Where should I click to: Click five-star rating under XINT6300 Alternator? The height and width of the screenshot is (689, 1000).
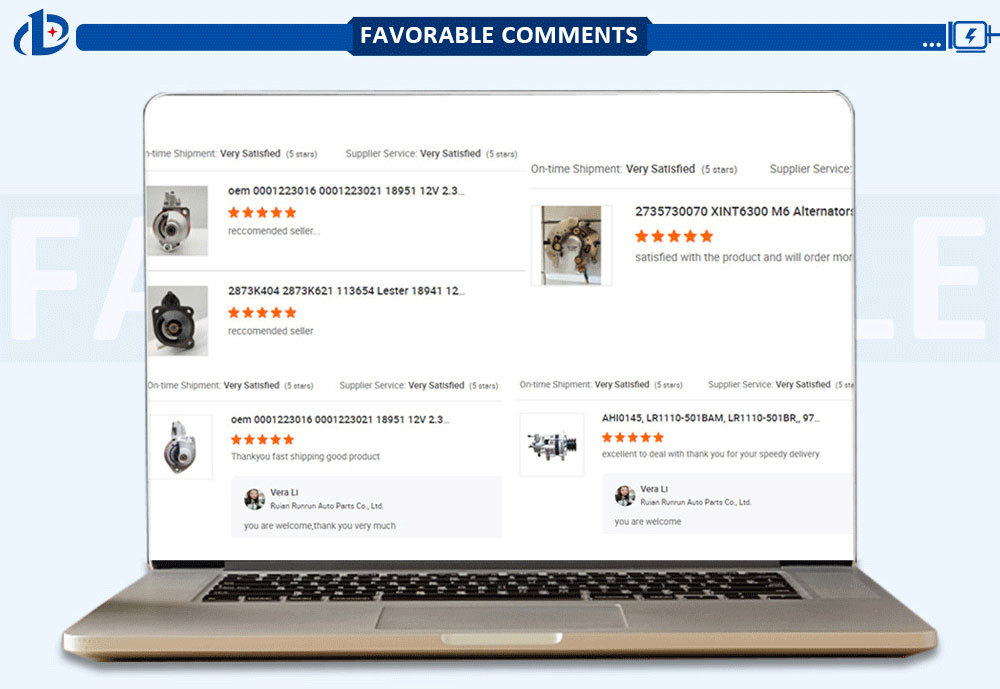click(674, 236)
